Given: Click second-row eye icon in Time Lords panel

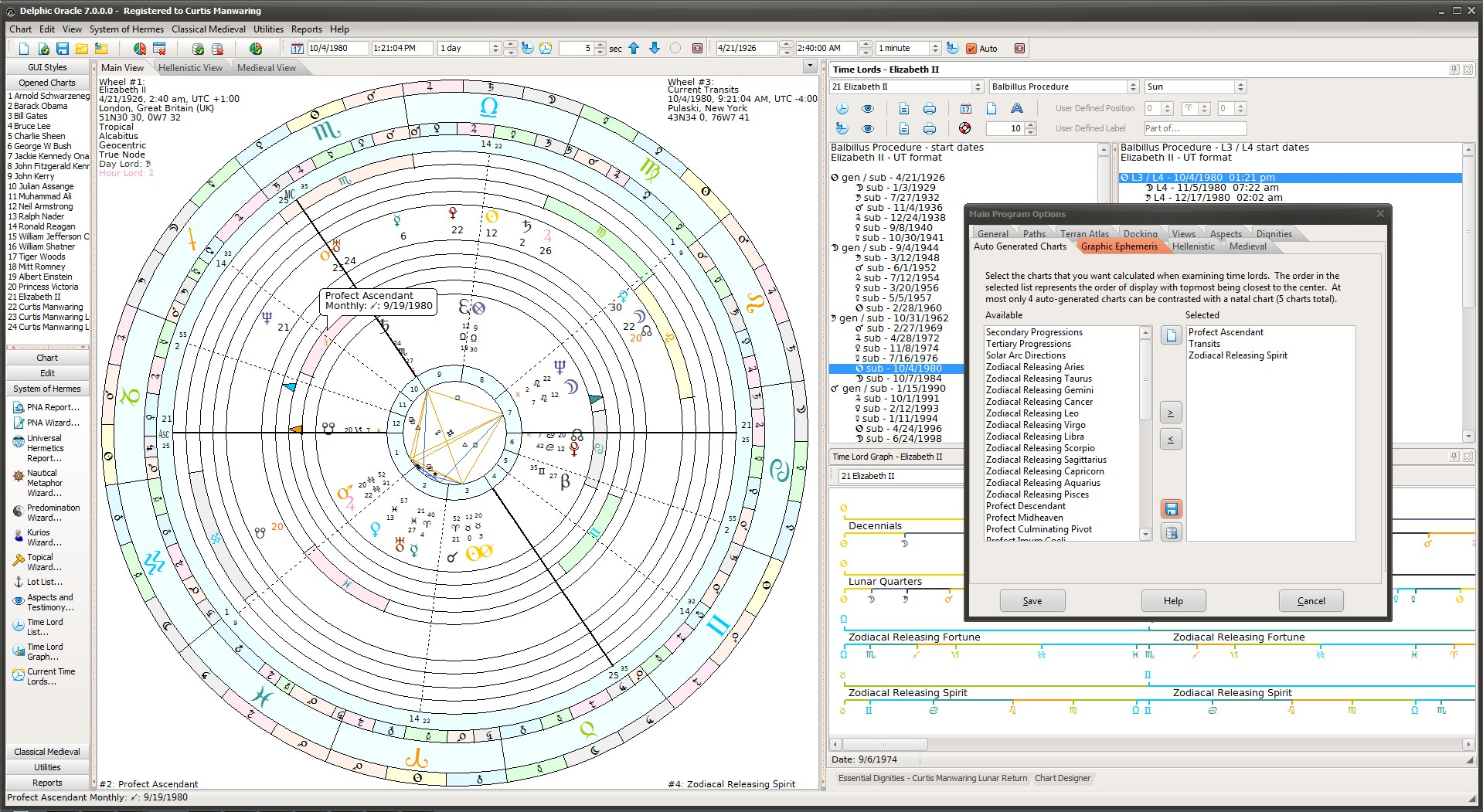Looking at the screenshot, I should (868, 128).
